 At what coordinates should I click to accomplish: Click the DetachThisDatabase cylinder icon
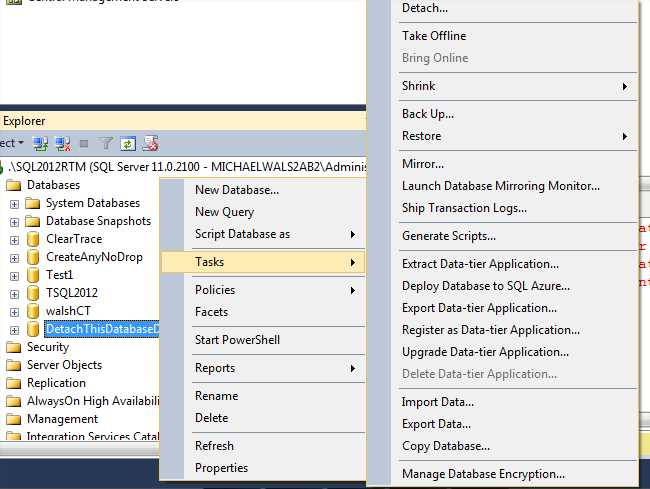(x=33, y=329)
